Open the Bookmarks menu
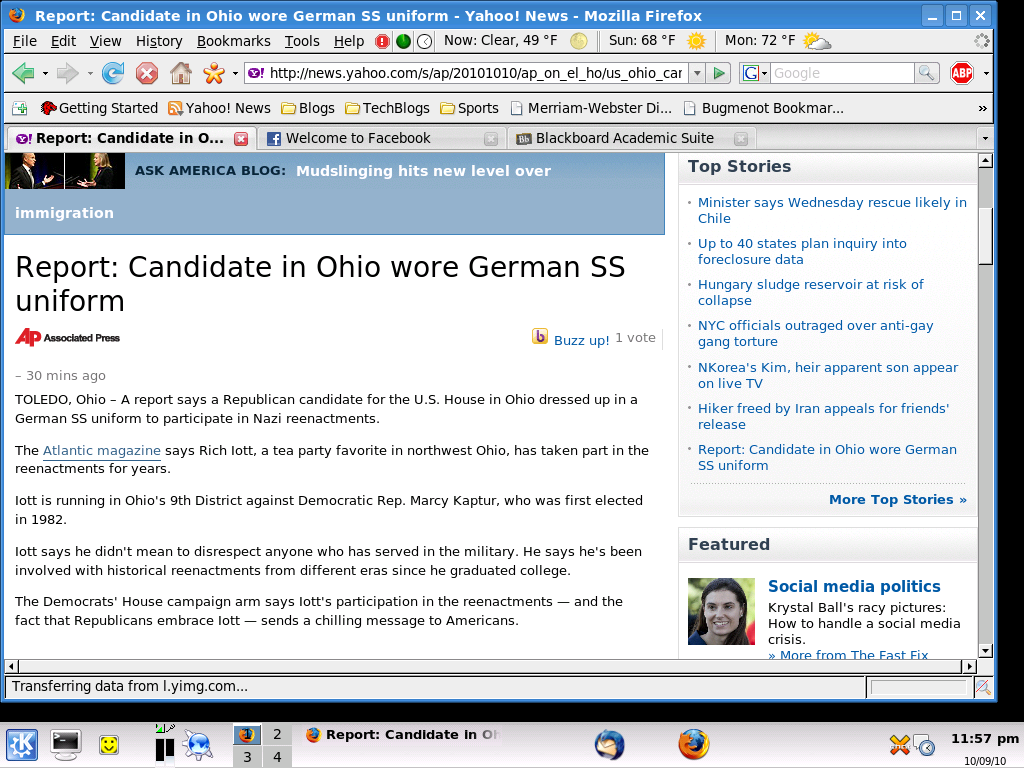 point(233,41)
